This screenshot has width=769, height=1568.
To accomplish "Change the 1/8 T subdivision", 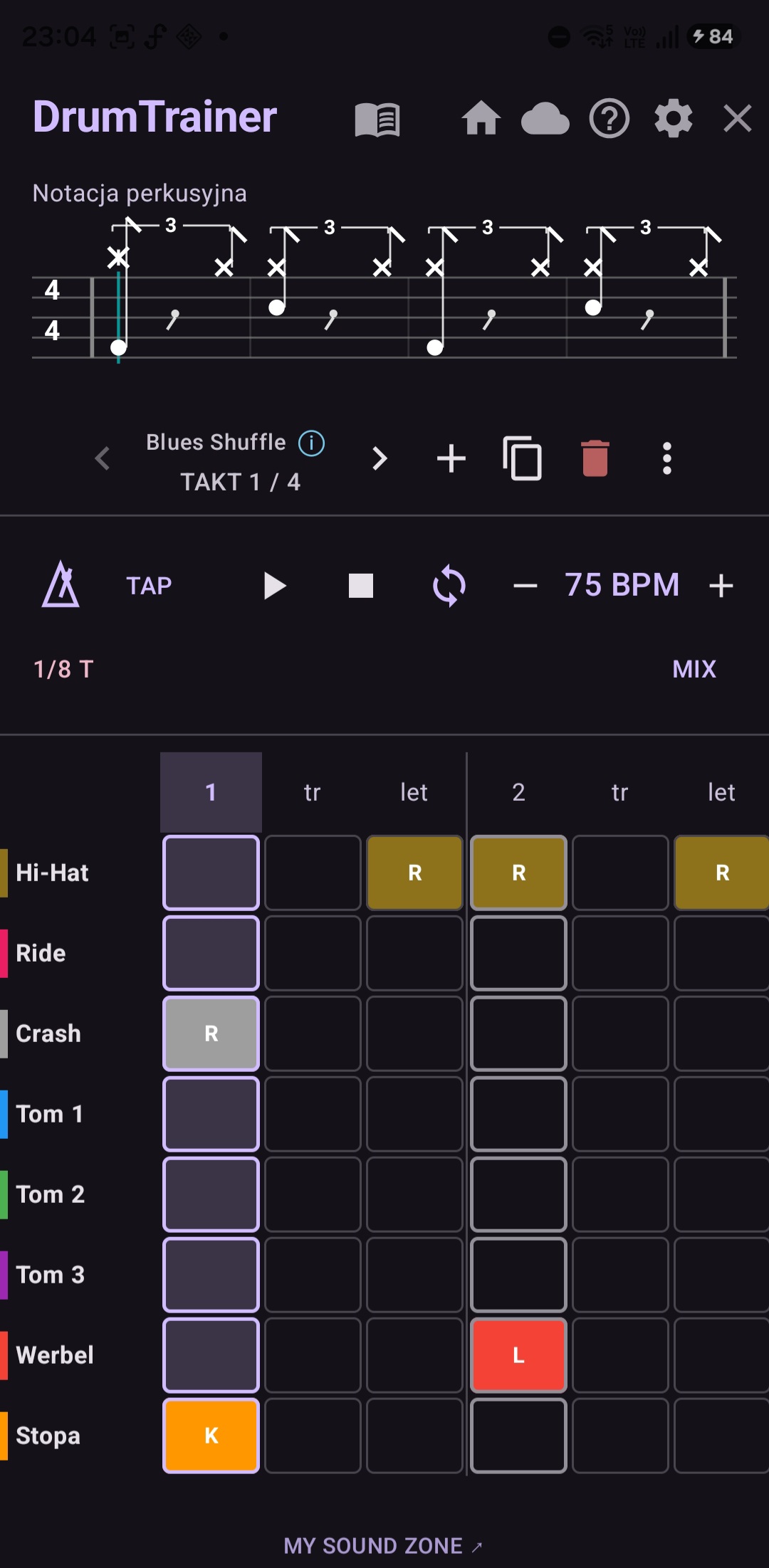I will point(63,669).
